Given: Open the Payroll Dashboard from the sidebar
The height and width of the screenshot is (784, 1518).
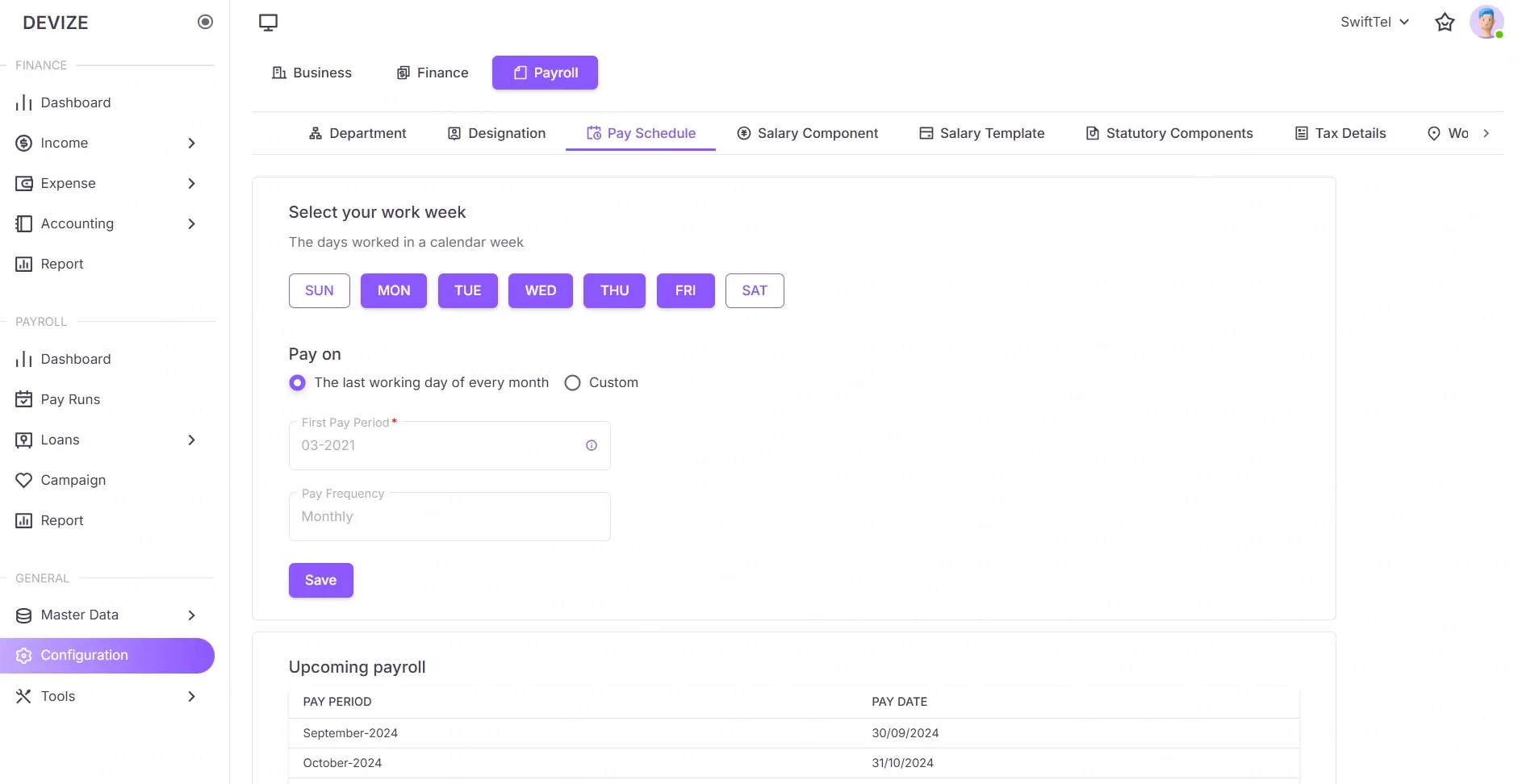Looking at the screenshot, I should point(75,359).
